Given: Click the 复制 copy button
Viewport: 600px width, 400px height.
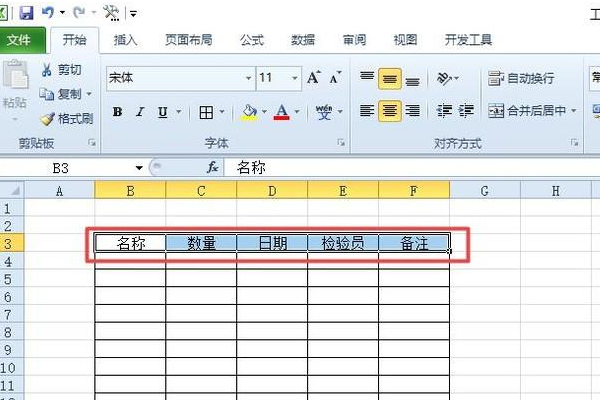Looking at the screenshot, I should coord(61,94).
